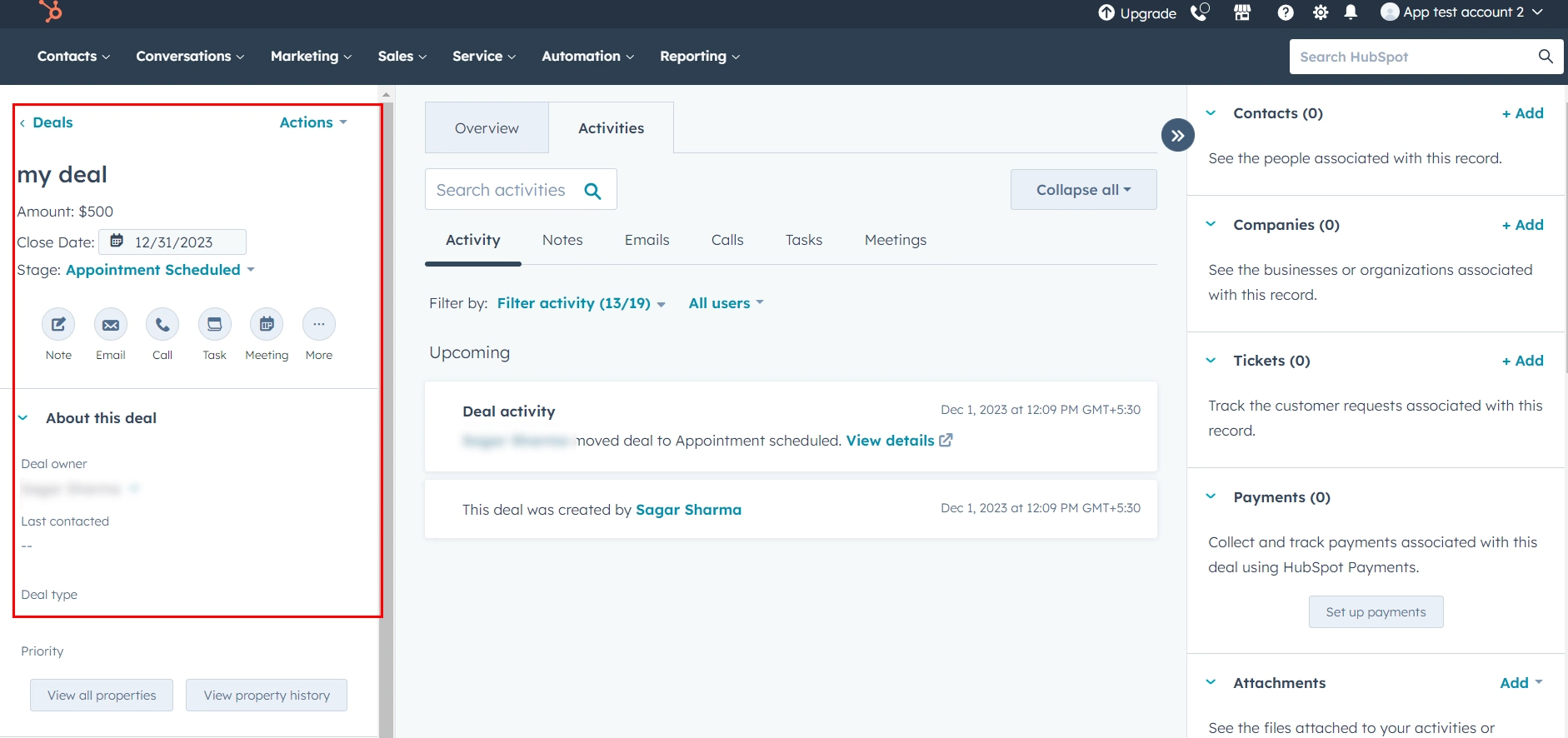Click View property history button
The height and width of the screenshot is (738, 1568).
[x=267, y=696]
